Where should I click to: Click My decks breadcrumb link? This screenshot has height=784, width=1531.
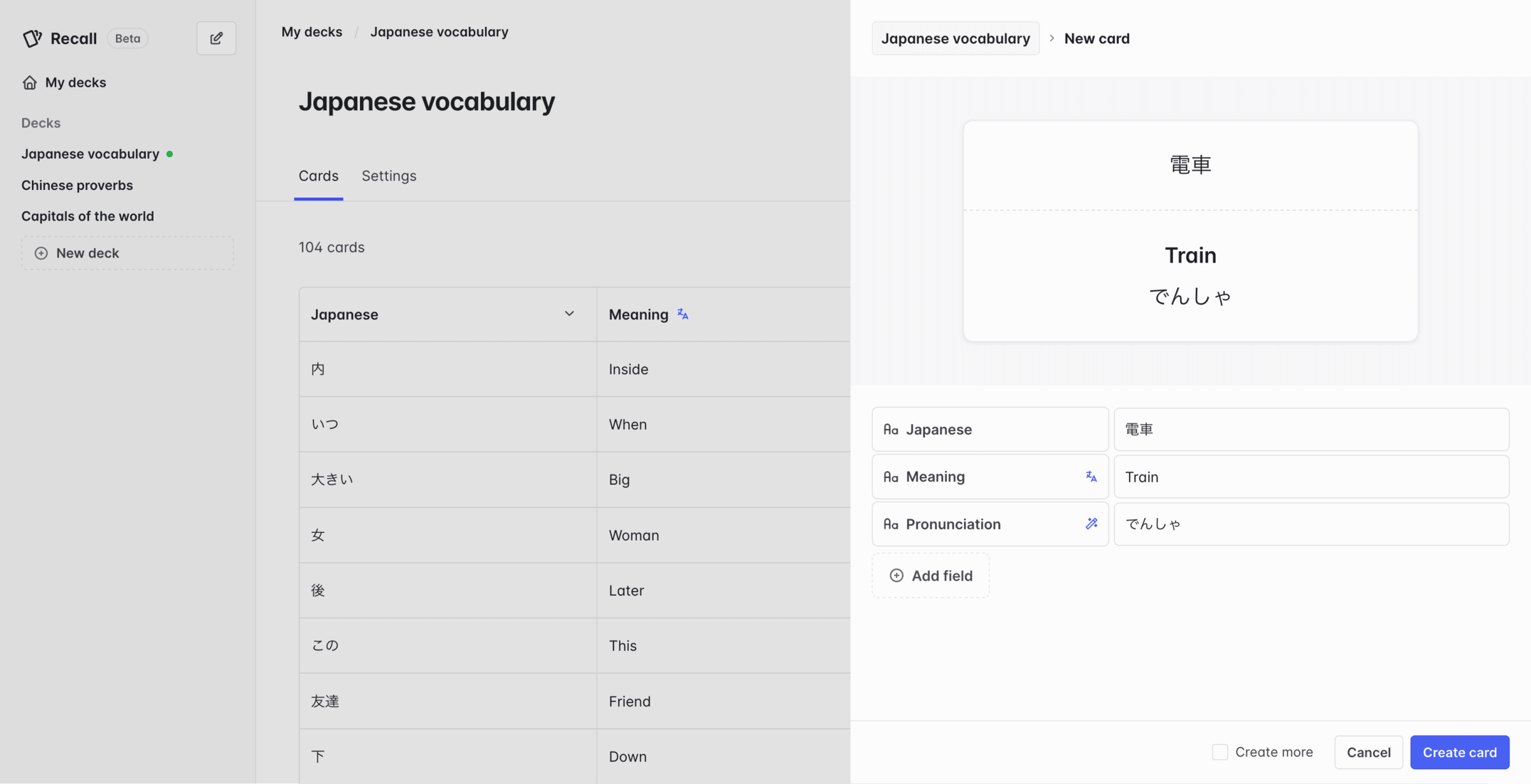click(x=312, y=32)
